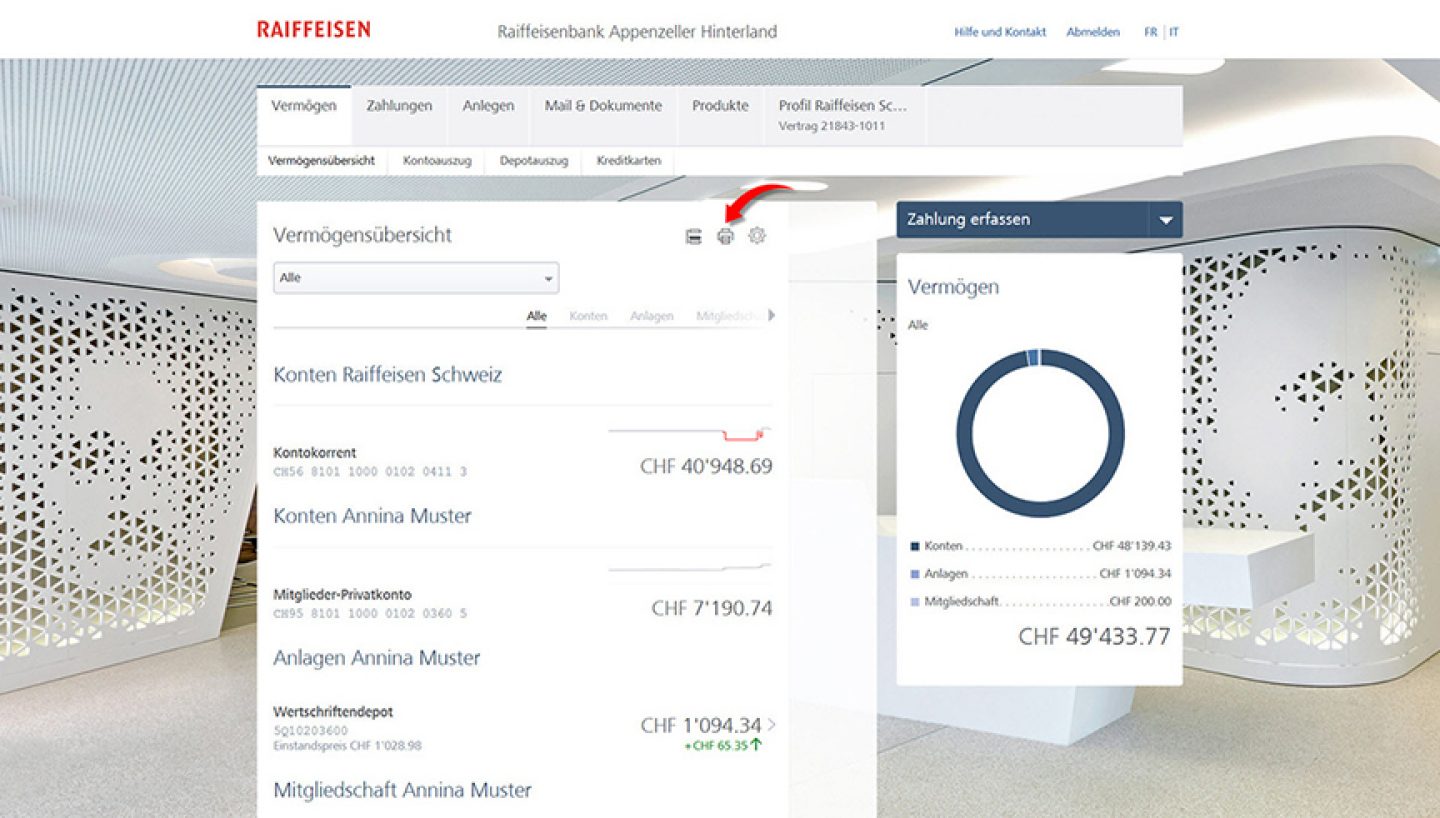
Task: Switch language to FR
Action: point(1150,32)
